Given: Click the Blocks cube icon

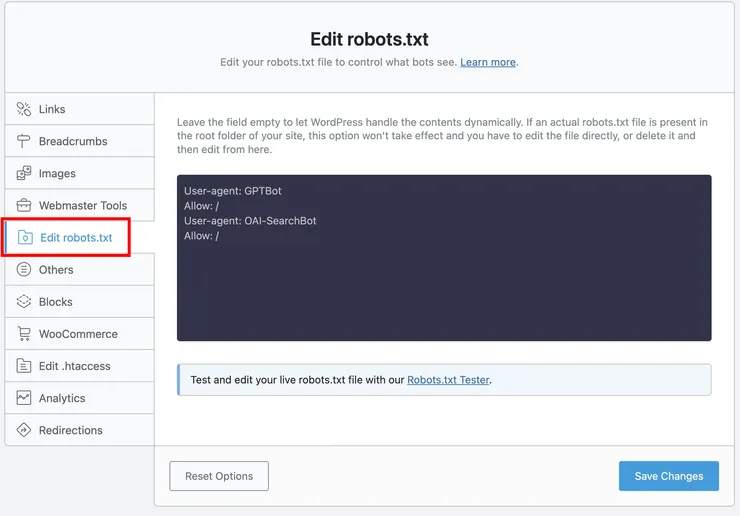Looking at the screenshot, I should 24,302.
